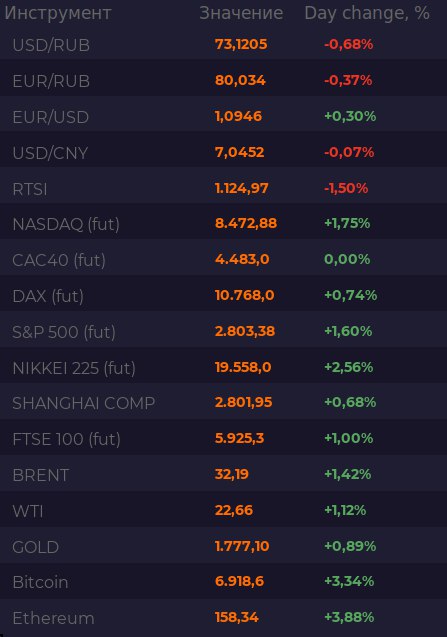Sort by Day change, % header
447x637 pixels.
point(367,13)
